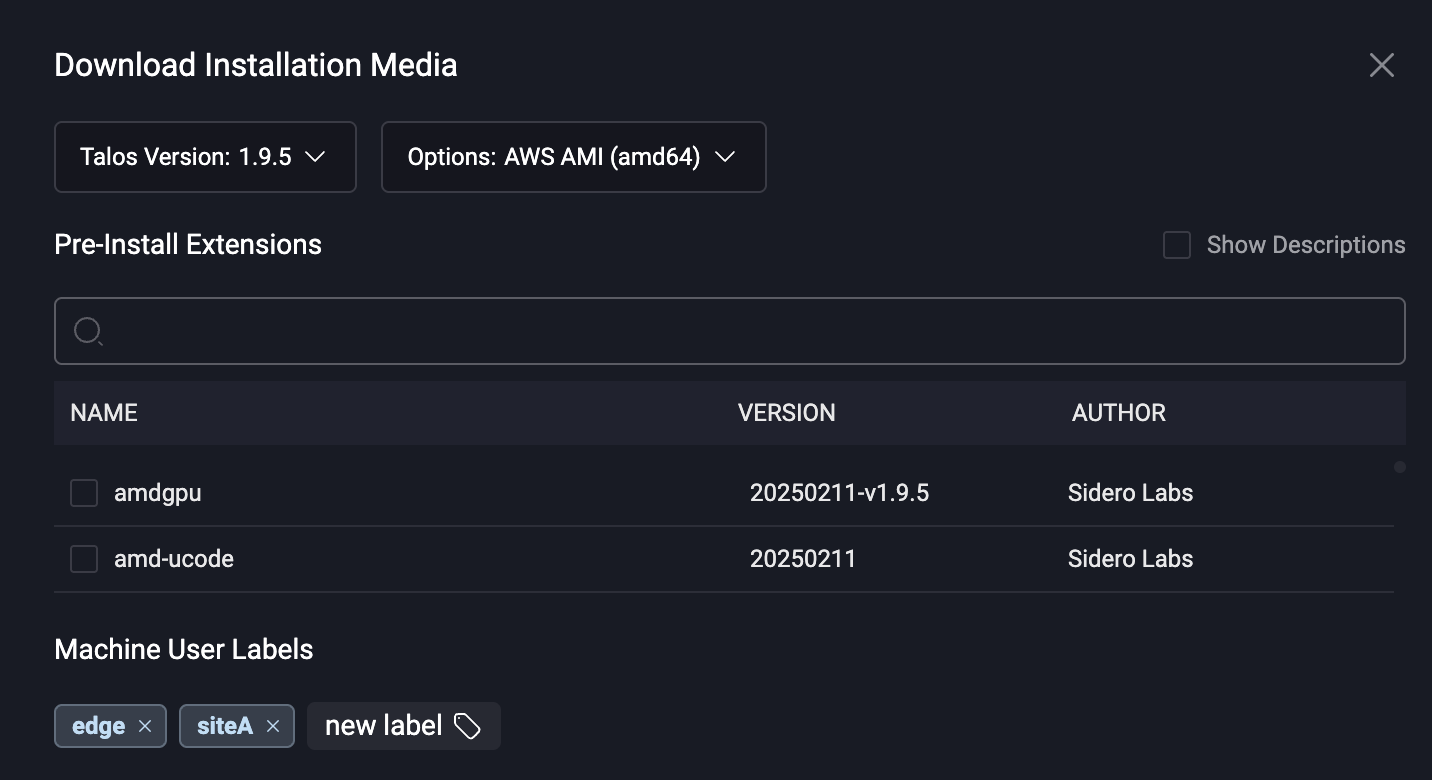Viewport: 1432px width, 780px height.
Task: Open the Options AWS AMI dropdown
Action: pos(574,157)
